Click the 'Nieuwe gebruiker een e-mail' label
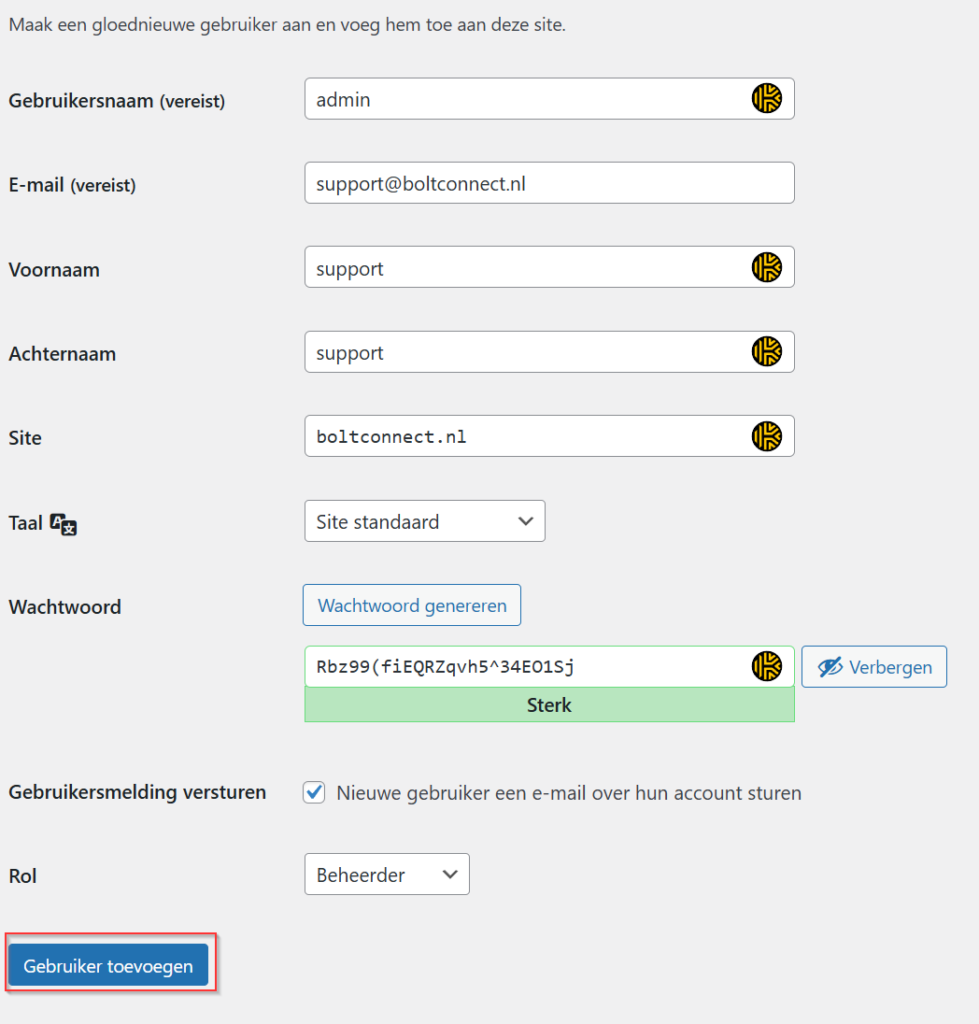The height and width of the screenshot is (1024, 979). point(568,793)
